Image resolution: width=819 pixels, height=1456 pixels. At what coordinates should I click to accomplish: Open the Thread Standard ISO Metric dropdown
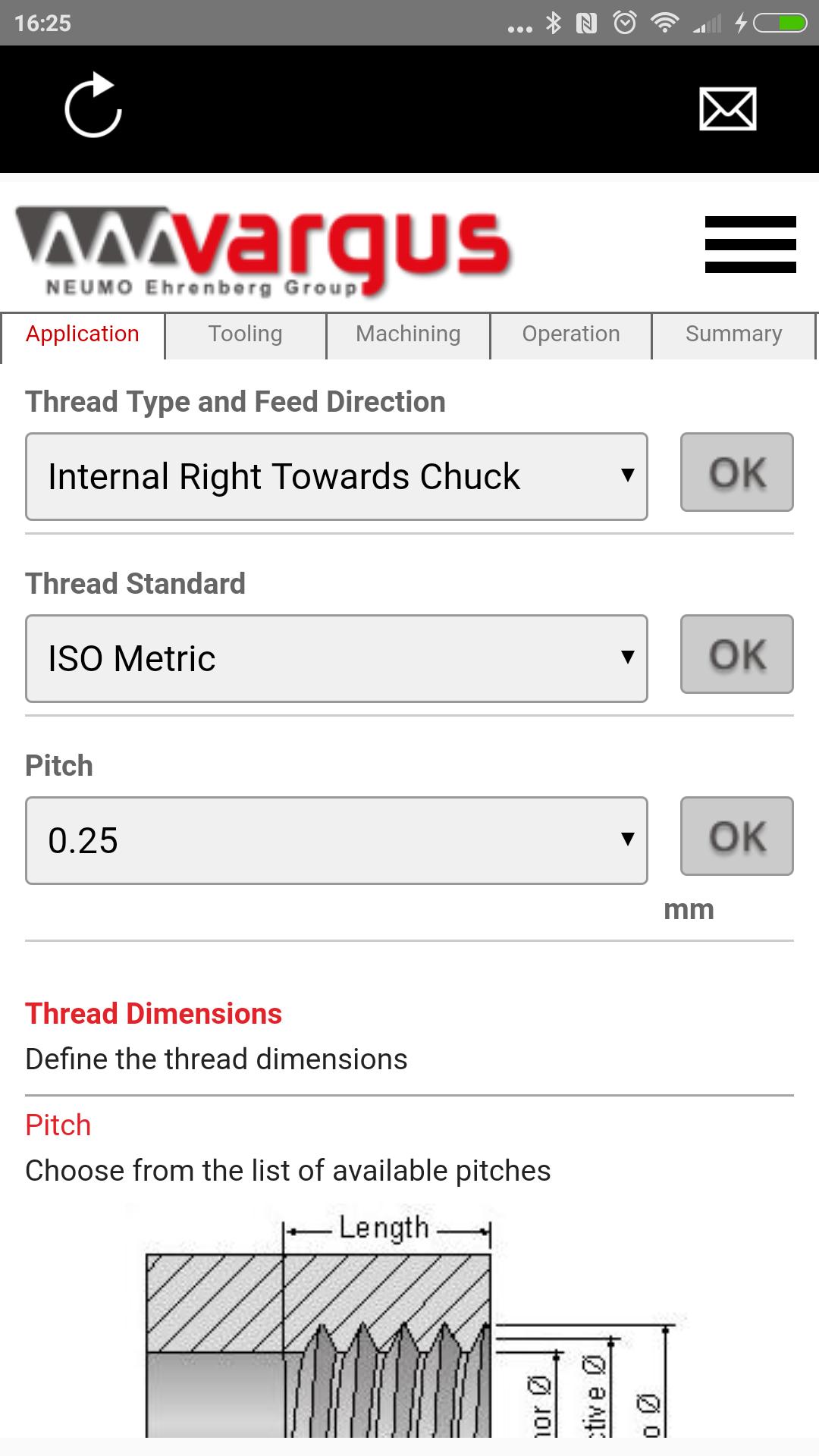coord(337,658)
